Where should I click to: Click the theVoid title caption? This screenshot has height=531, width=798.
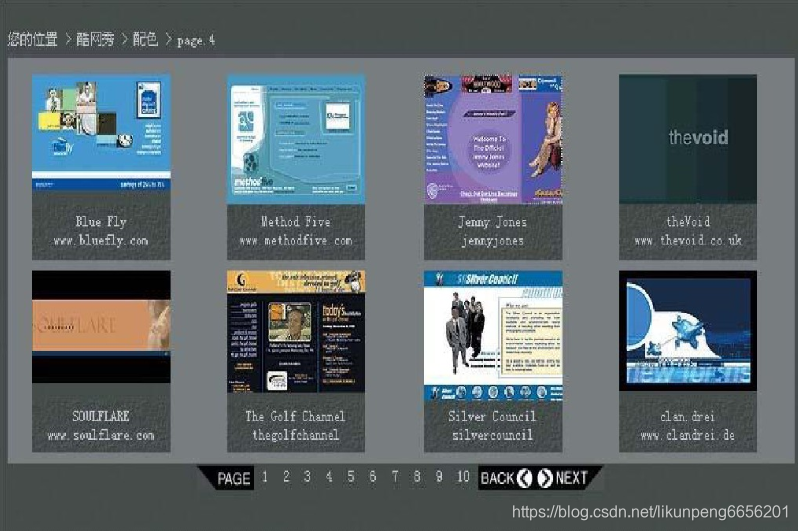(x=688, y=221)
